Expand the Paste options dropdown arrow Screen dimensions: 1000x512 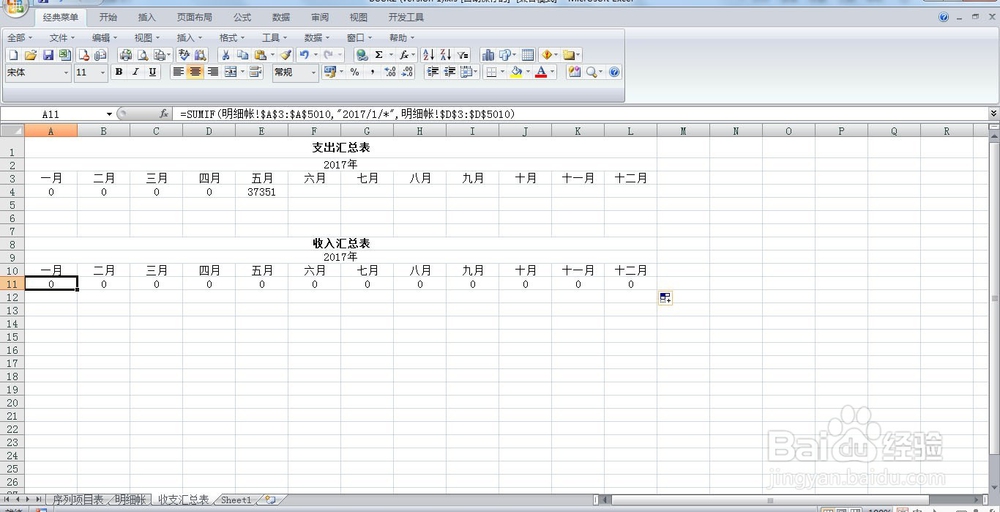pyautogui.click(x=272, y=55)
